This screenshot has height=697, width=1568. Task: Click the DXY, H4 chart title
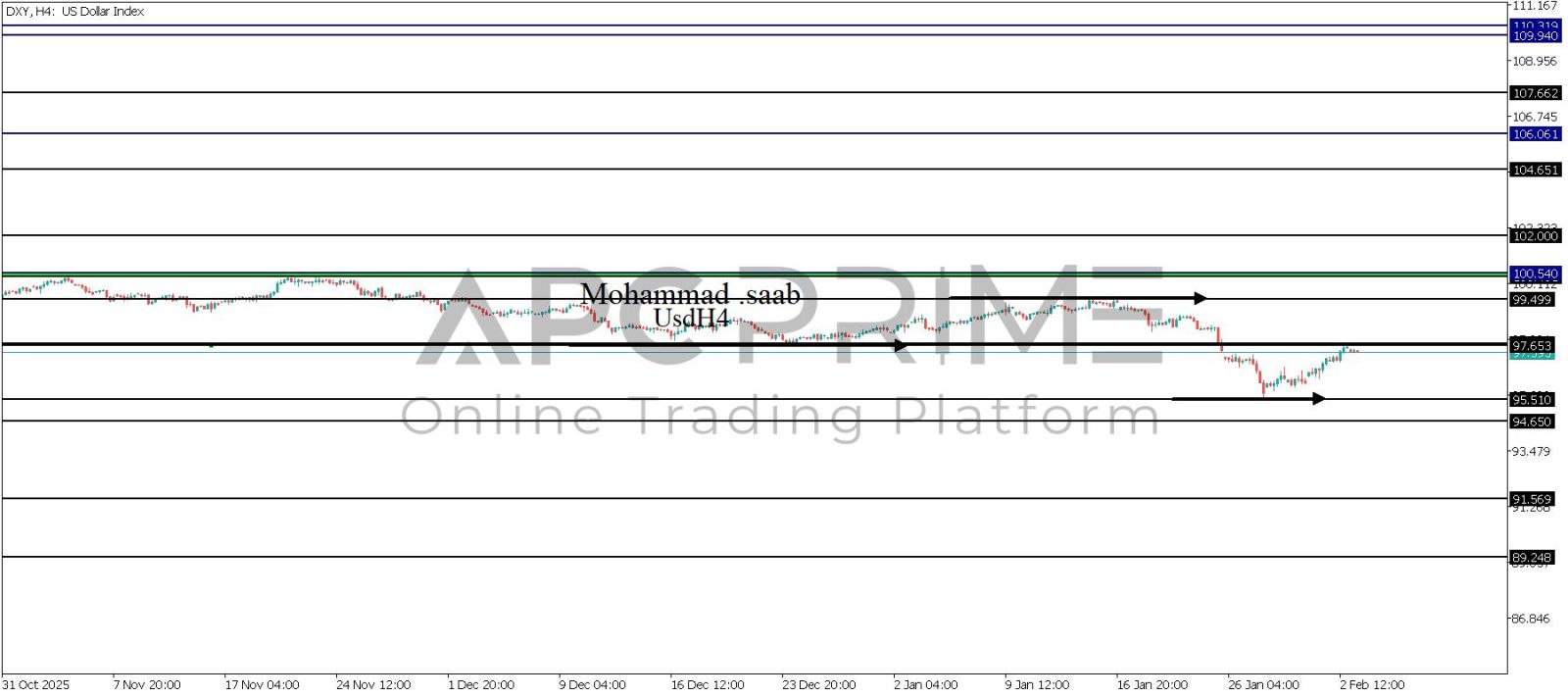coord(74,12)
